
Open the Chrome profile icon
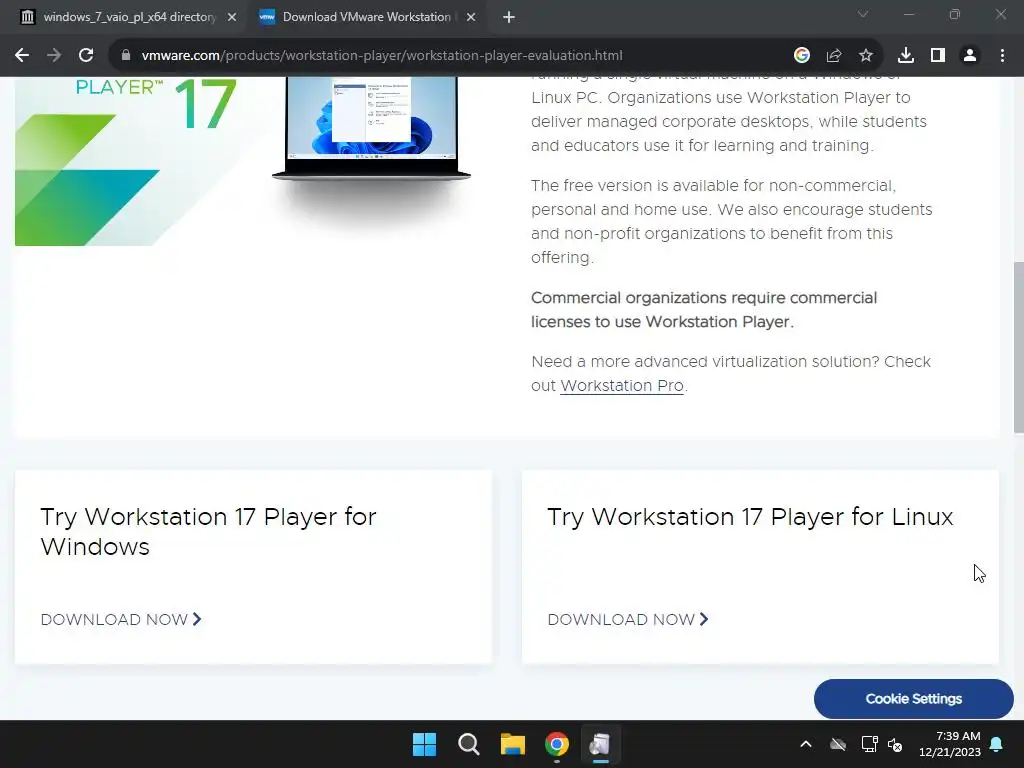(x=970, y=56)
